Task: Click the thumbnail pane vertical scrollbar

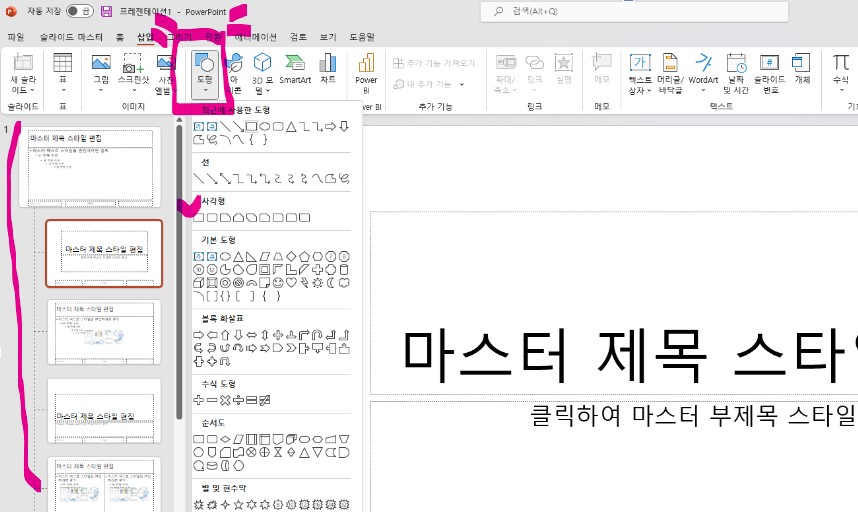Action: (x=179, y=274)
